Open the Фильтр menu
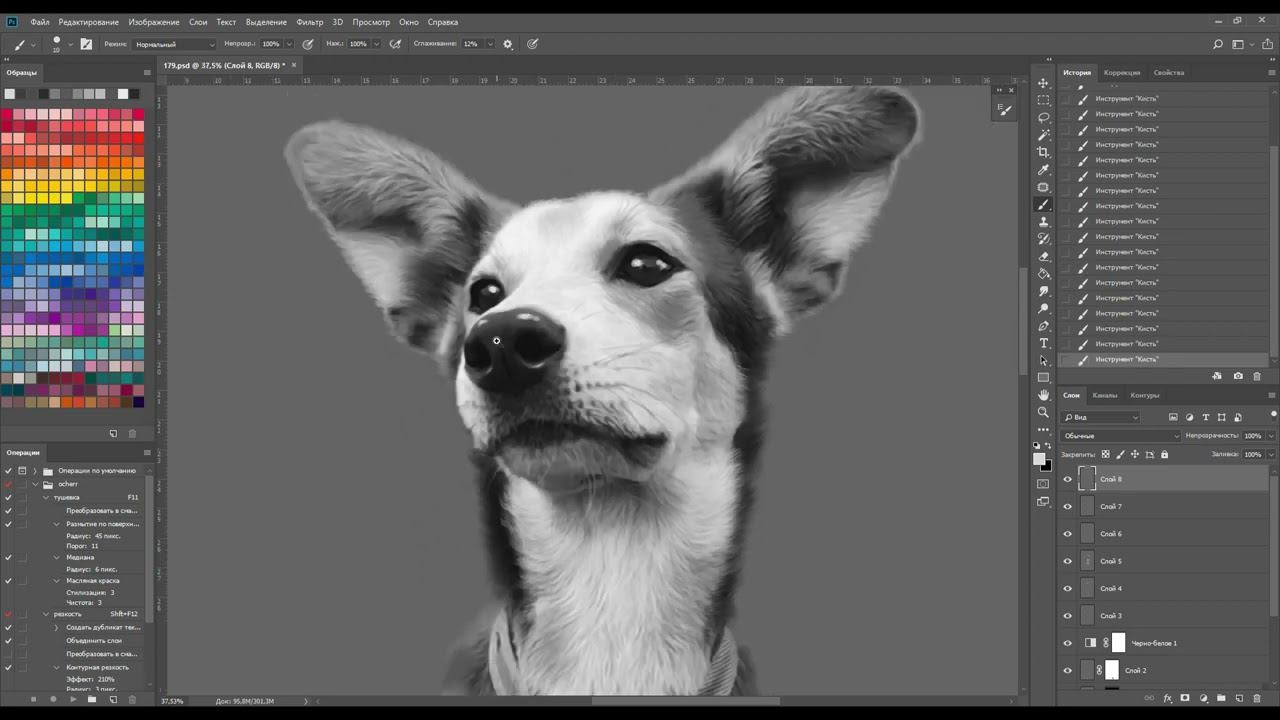Viewport: 1280px width, 720px height. pyautogui.click(x=310, y=22)
